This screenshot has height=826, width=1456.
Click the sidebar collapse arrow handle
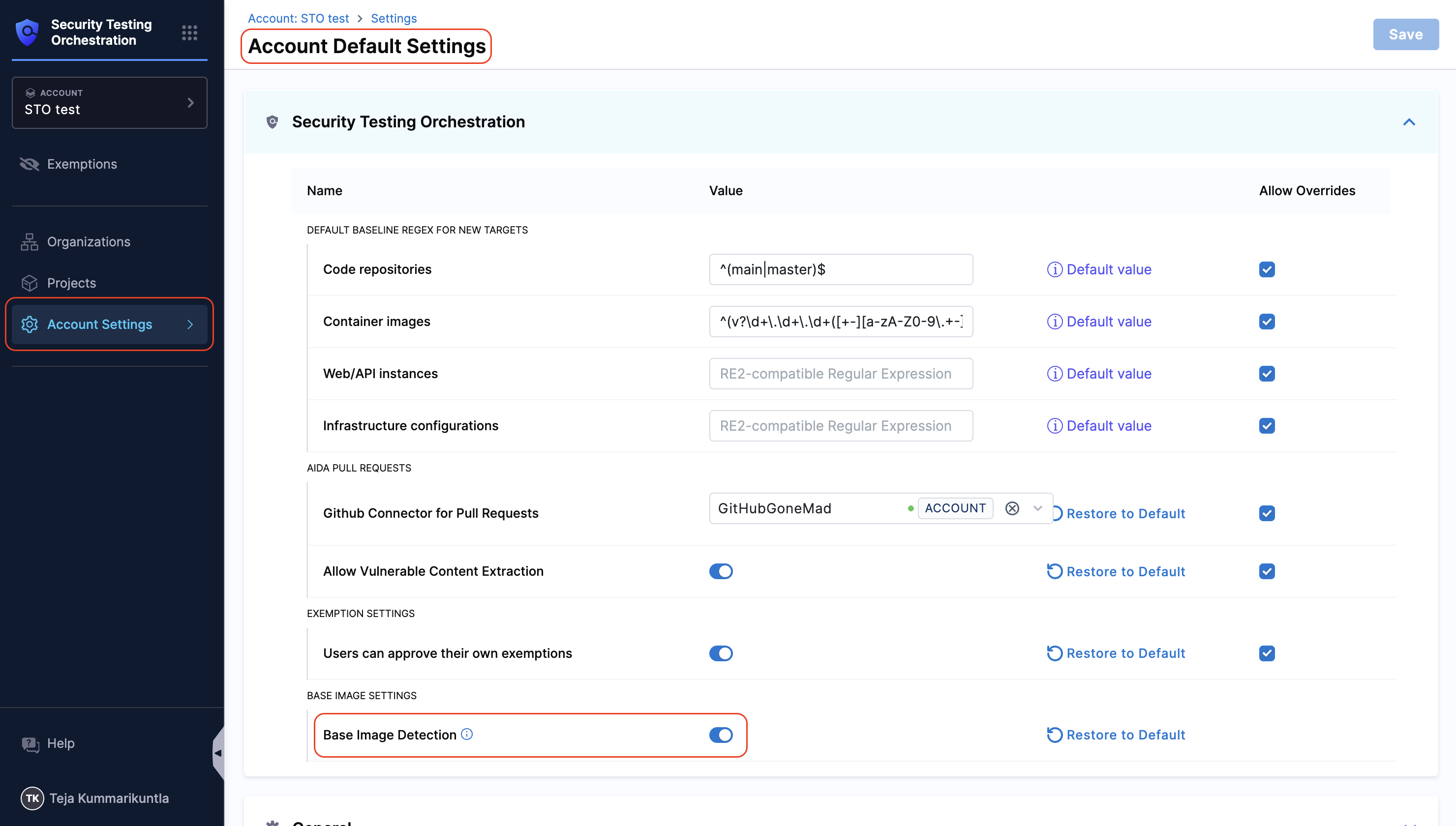[218, 753]
